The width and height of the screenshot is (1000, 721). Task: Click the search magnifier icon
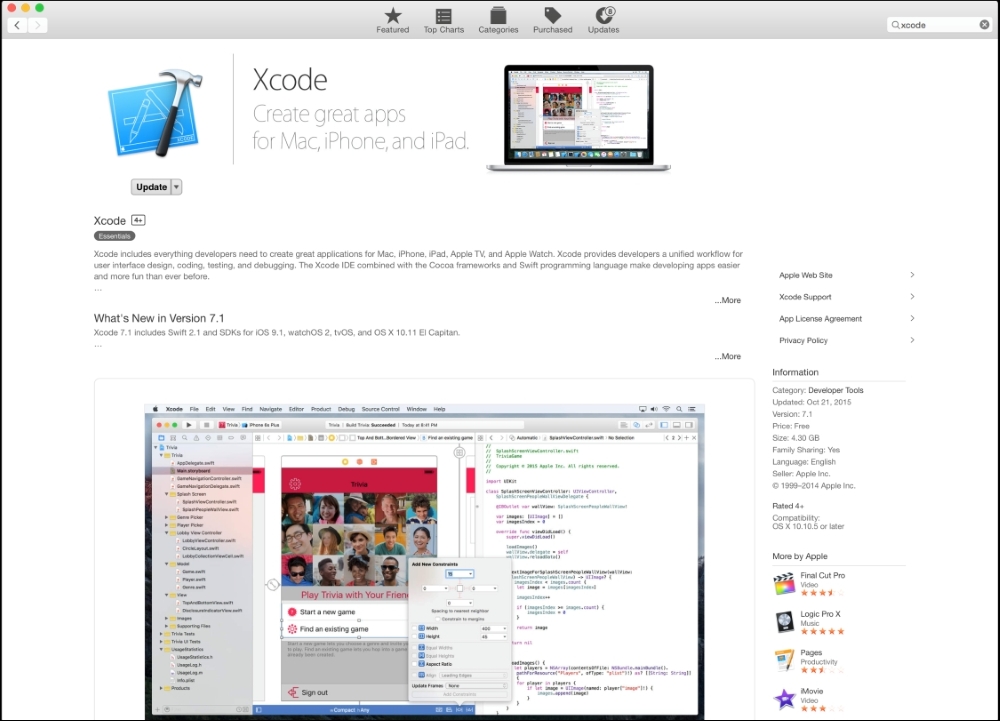point(895,25)
